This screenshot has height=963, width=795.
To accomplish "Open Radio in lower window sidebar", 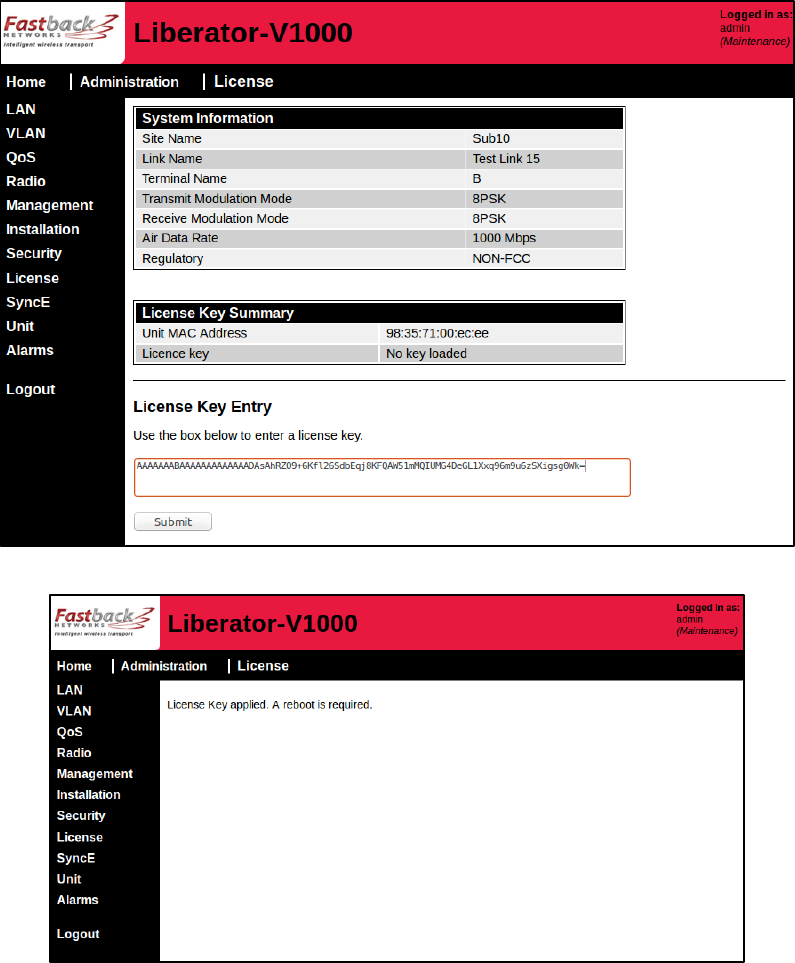I will (74, 753).
